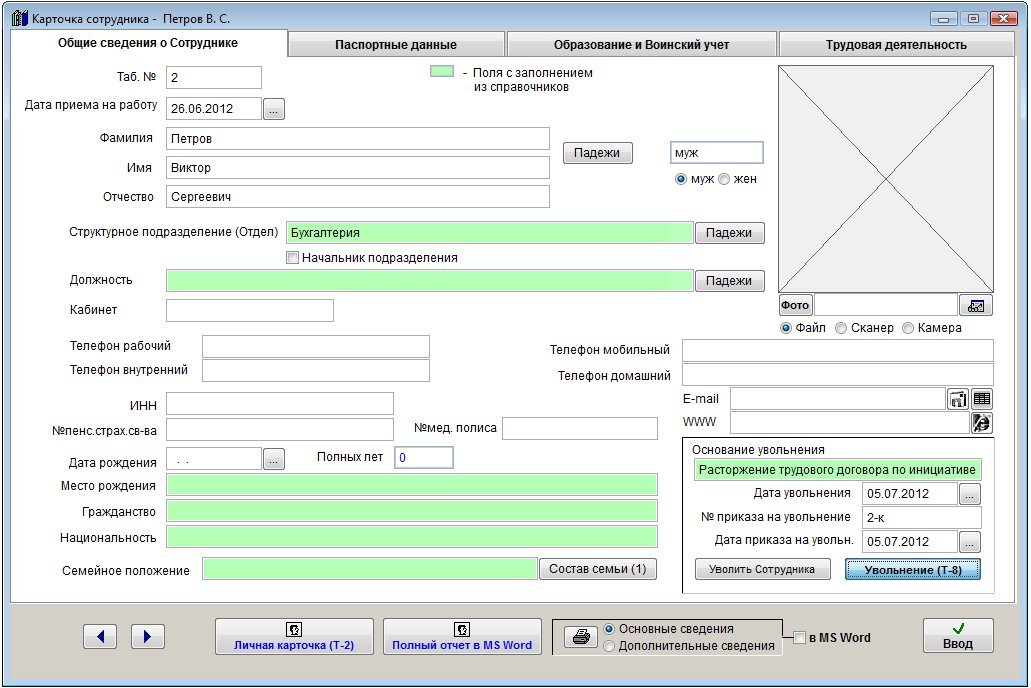Open date picker for Дата рождения

tap(274, 459)
